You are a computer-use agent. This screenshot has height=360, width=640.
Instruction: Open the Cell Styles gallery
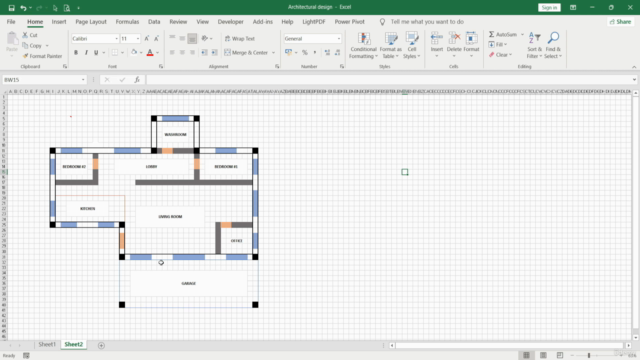coord(412,45)
